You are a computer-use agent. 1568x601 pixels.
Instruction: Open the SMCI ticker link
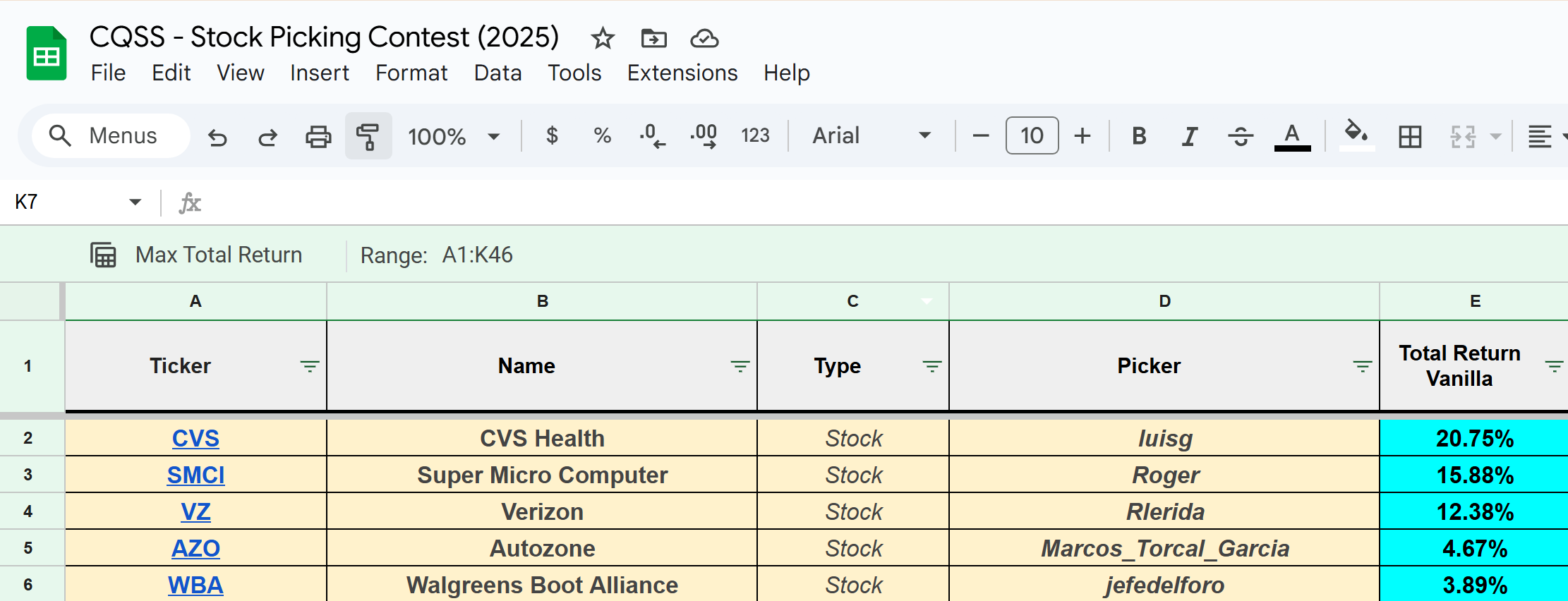[195, 475]
